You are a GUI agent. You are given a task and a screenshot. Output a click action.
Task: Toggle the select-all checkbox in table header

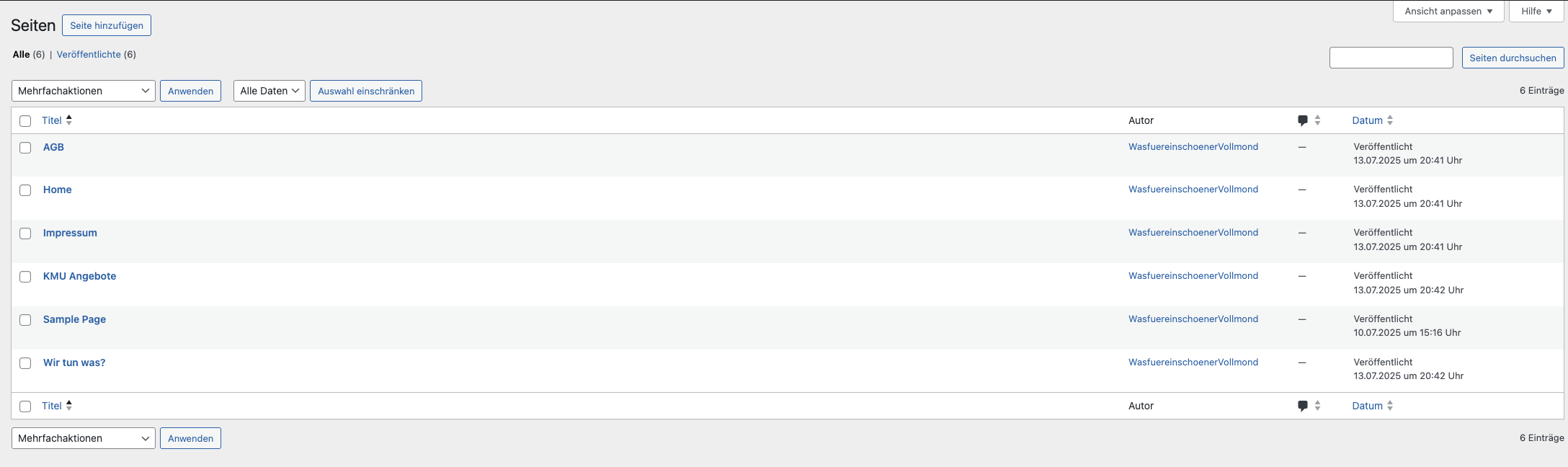[25, 121]
